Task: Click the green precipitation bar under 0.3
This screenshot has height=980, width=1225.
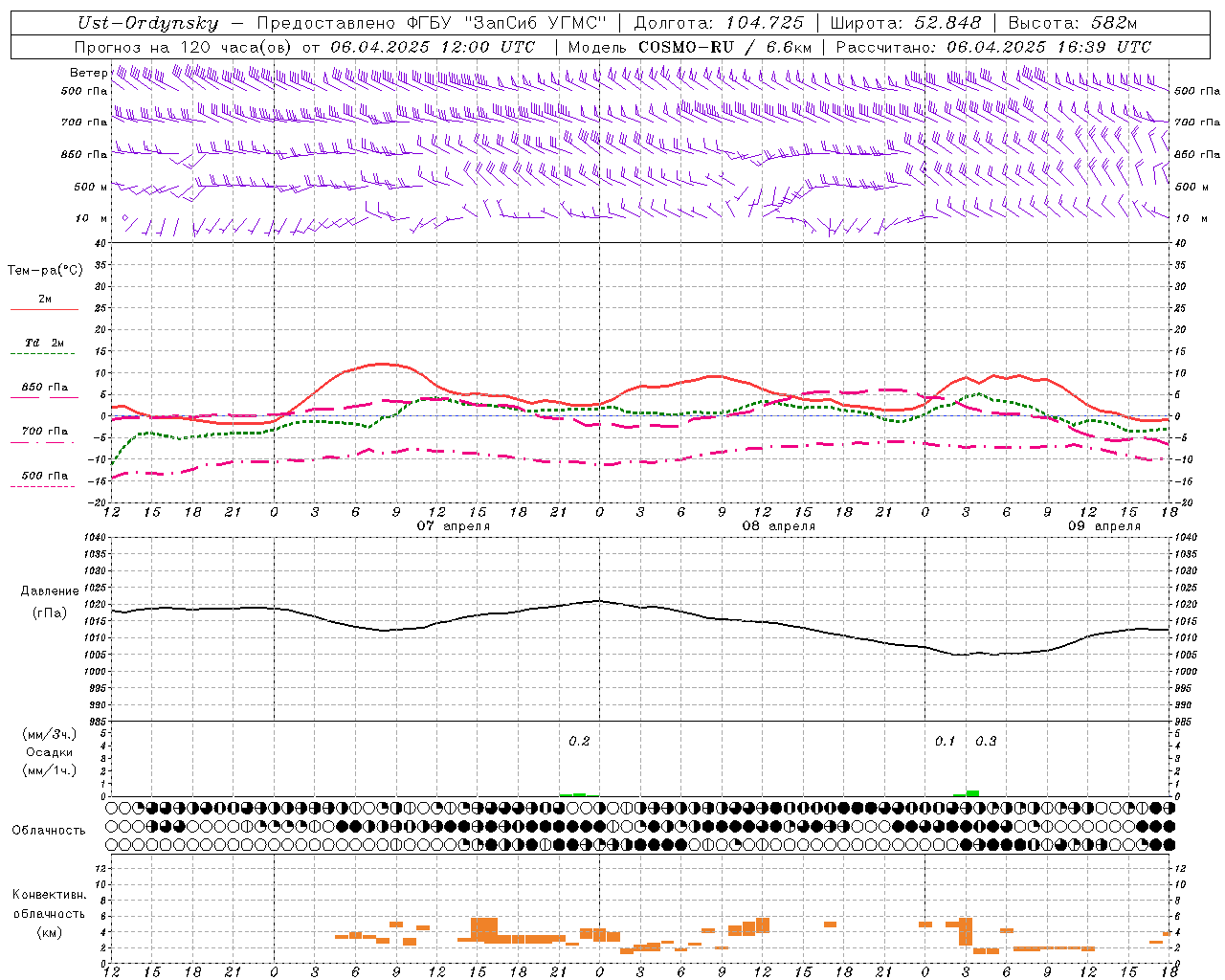Action: 972,792
